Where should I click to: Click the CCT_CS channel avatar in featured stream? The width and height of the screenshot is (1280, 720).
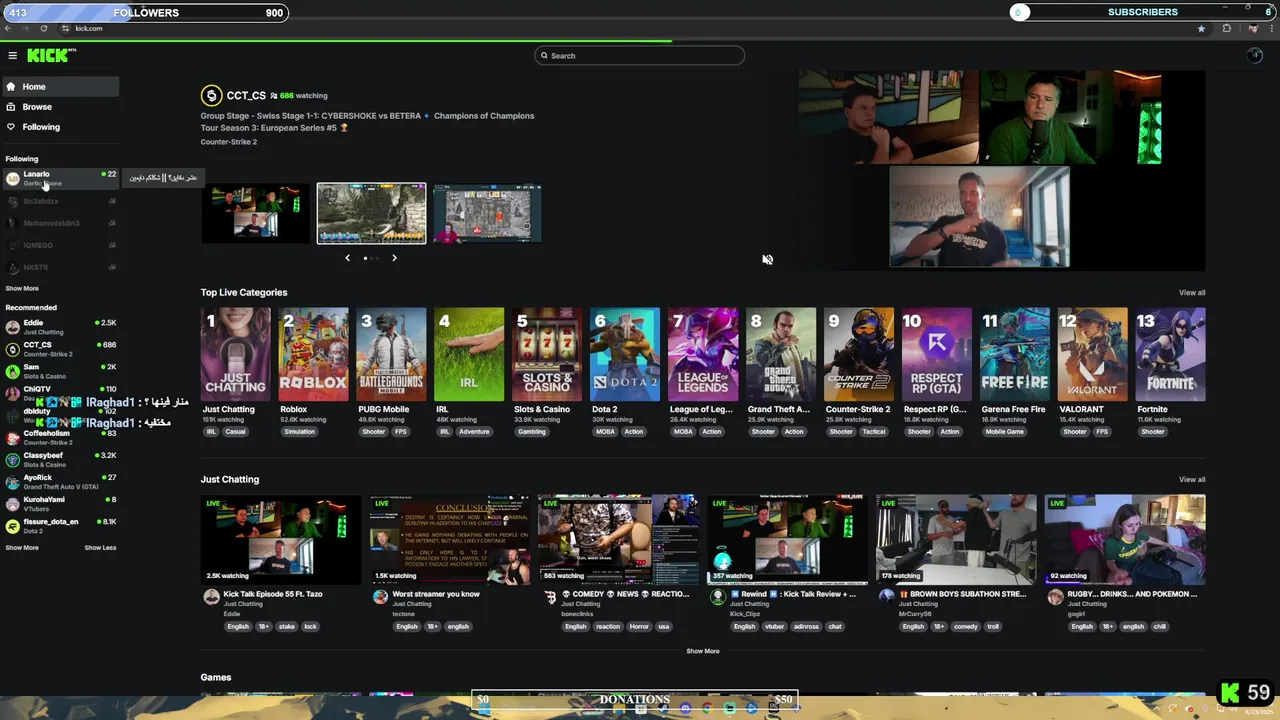(211, 96)
